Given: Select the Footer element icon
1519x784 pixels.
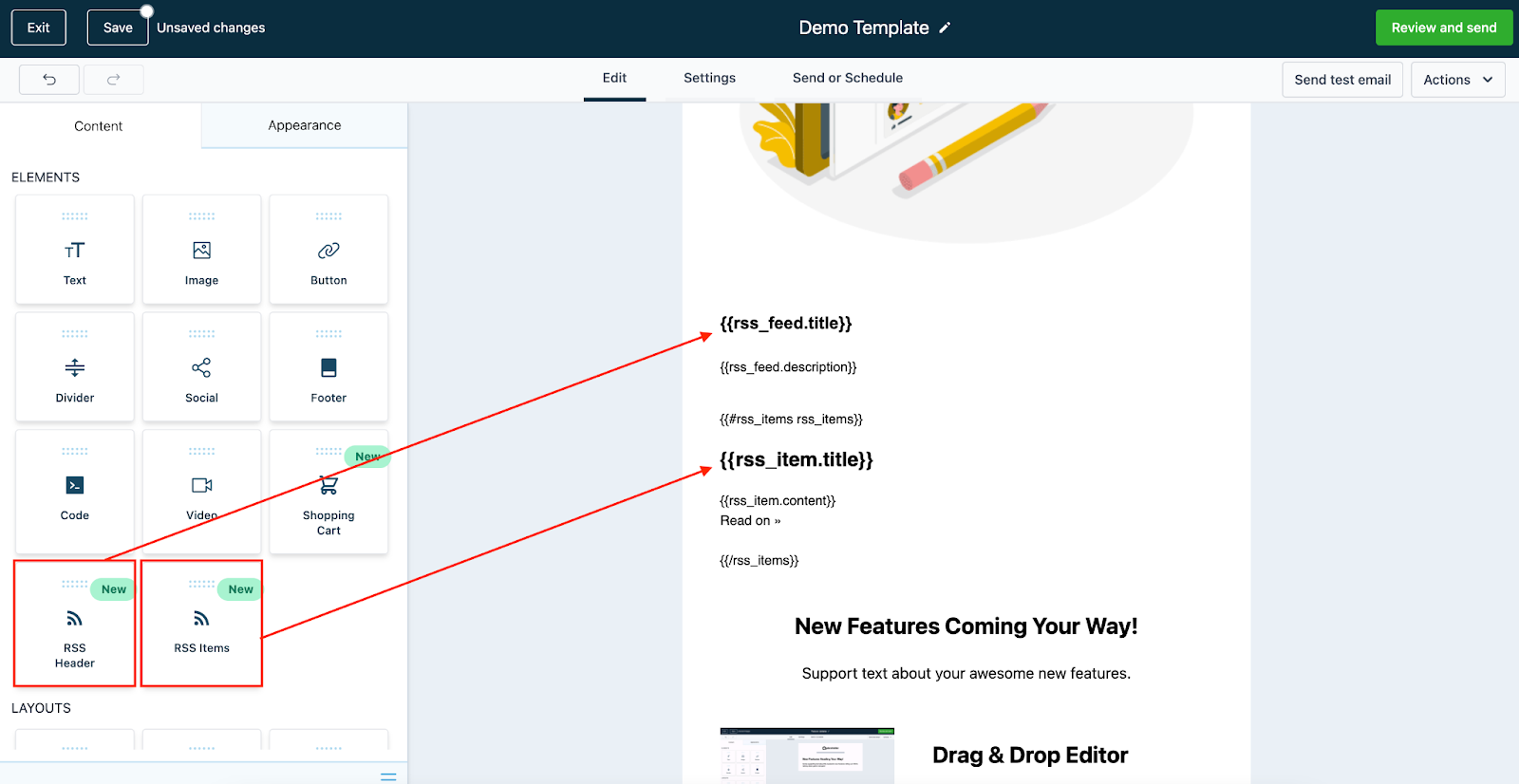Looking at the screenshot, I should 328,368.
